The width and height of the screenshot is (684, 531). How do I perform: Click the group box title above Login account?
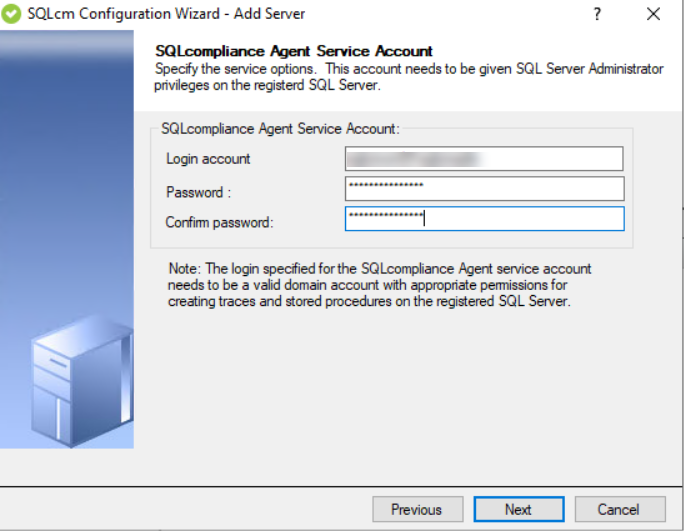[x=280, y=128]
